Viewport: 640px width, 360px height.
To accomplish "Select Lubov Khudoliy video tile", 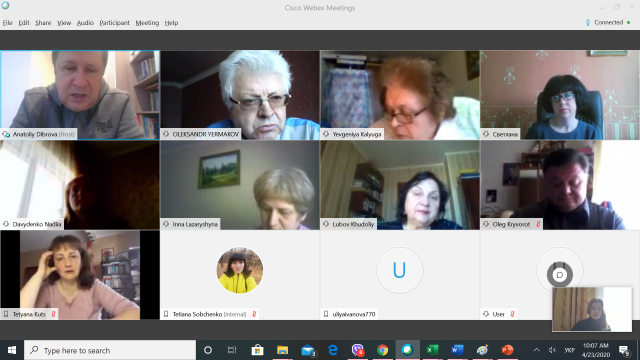I will point(400,185).
